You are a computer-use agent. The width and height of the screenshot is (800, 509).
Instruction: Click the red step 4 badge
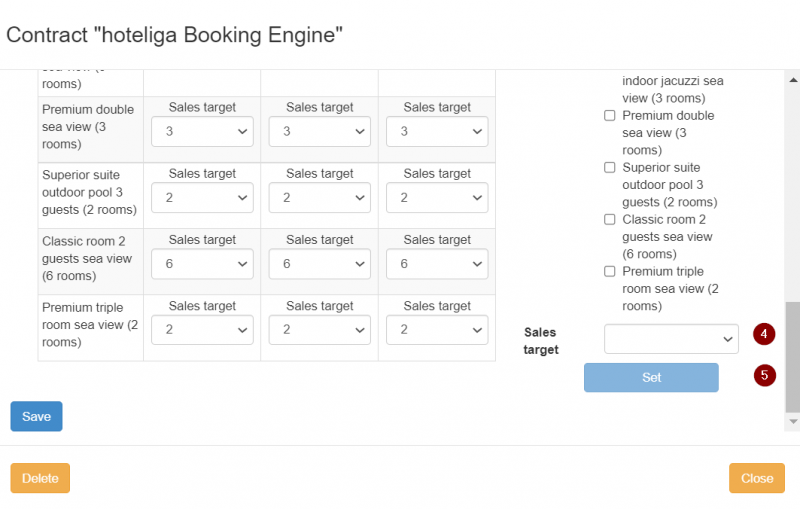coord(764,334)
